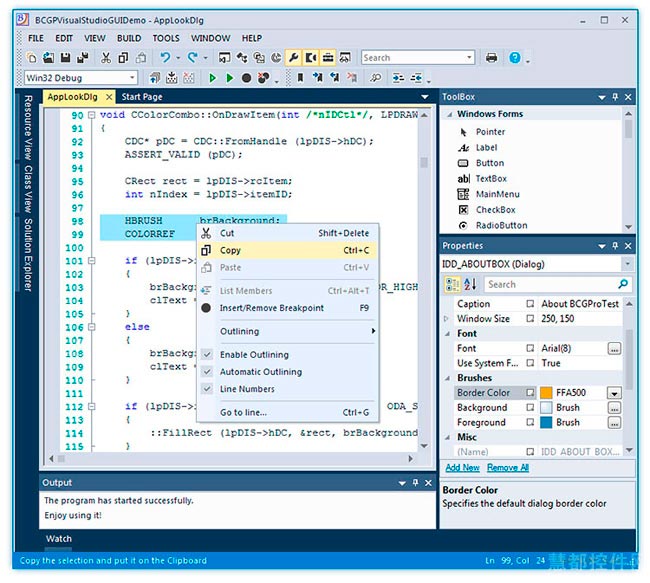This screenshot has width=650, height=583.
Task: Click the Toggle Bookmark toolbar icon
Action: 300,78
